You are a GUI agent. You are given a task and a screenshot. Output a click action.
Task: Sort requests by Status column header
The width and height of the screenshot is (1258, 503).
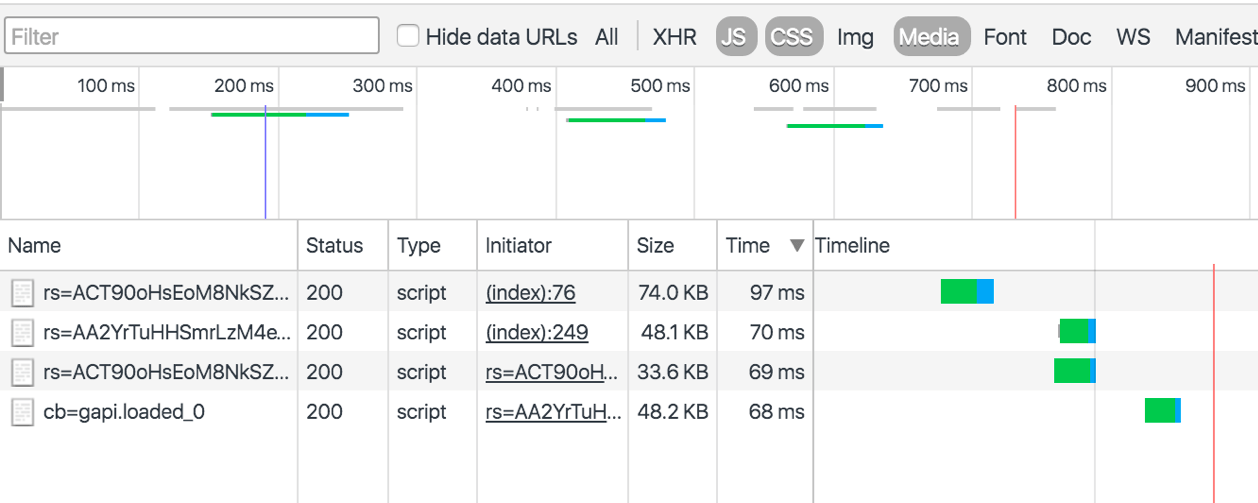pyautogui.click(x=334, y=246)
